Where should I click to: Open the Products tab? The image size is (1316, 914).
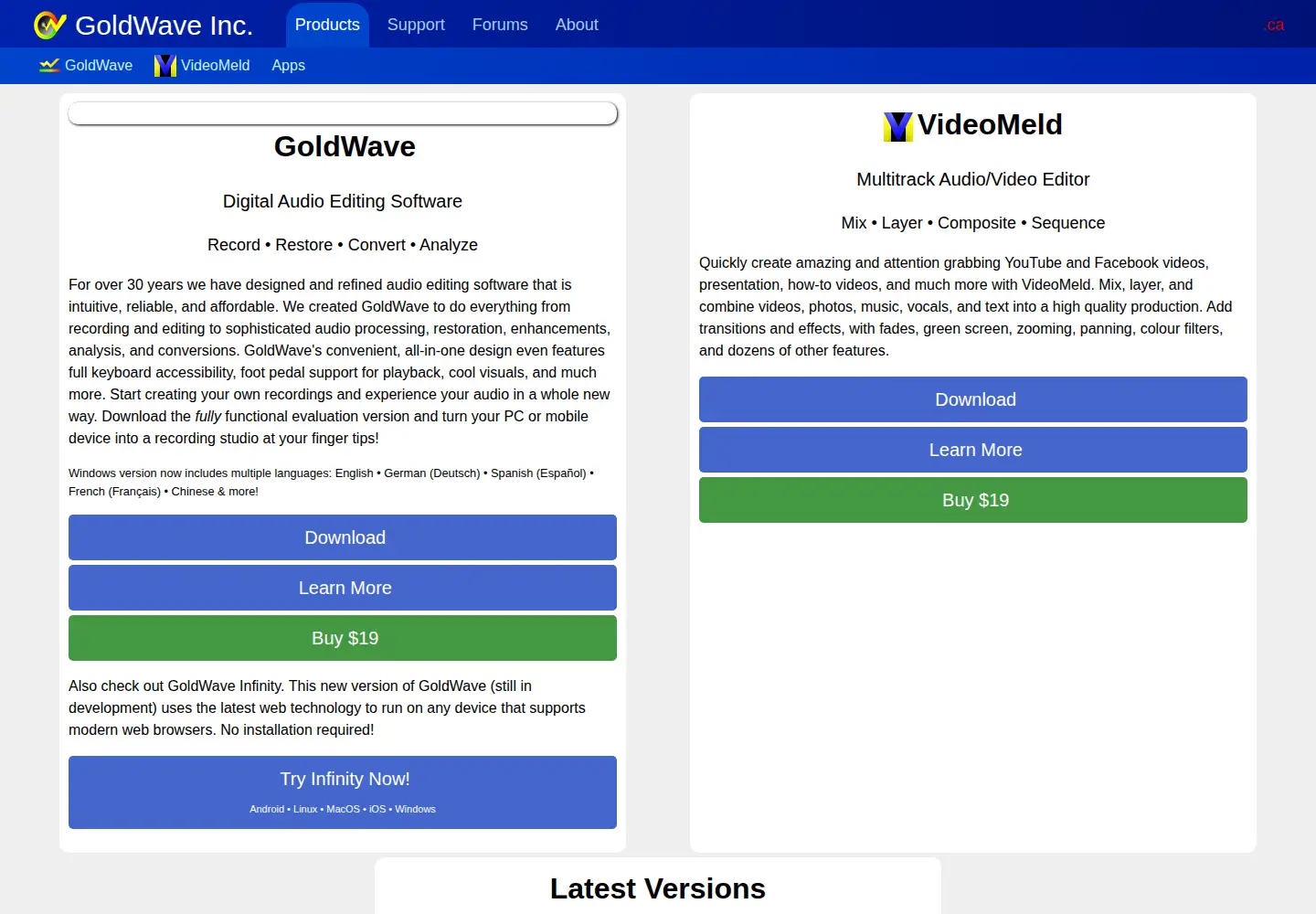pyautogui.click(x=327, y=25)
